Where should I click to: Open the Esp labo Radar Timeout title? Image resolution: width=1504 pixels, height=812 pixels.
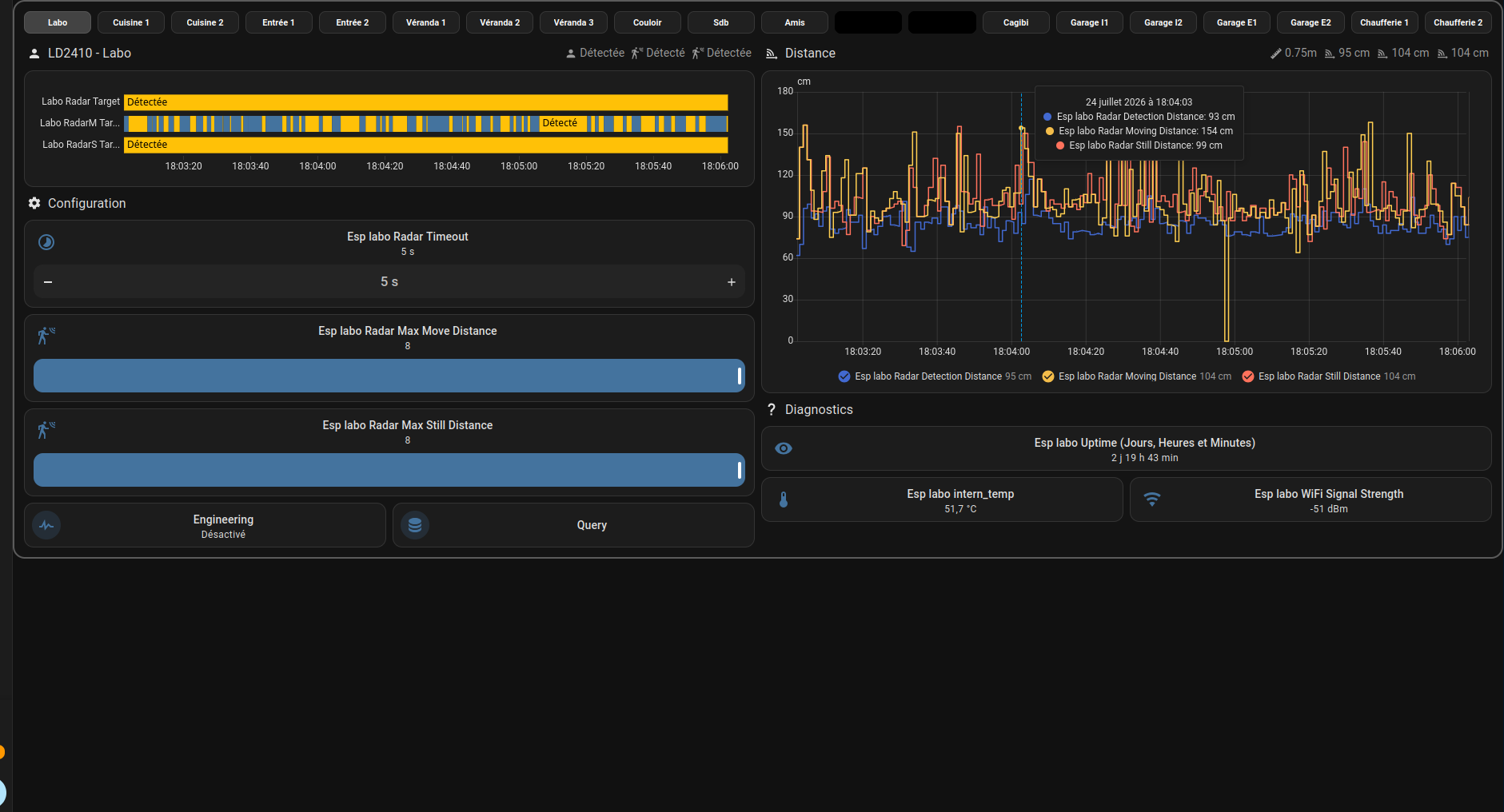(408, 237)
